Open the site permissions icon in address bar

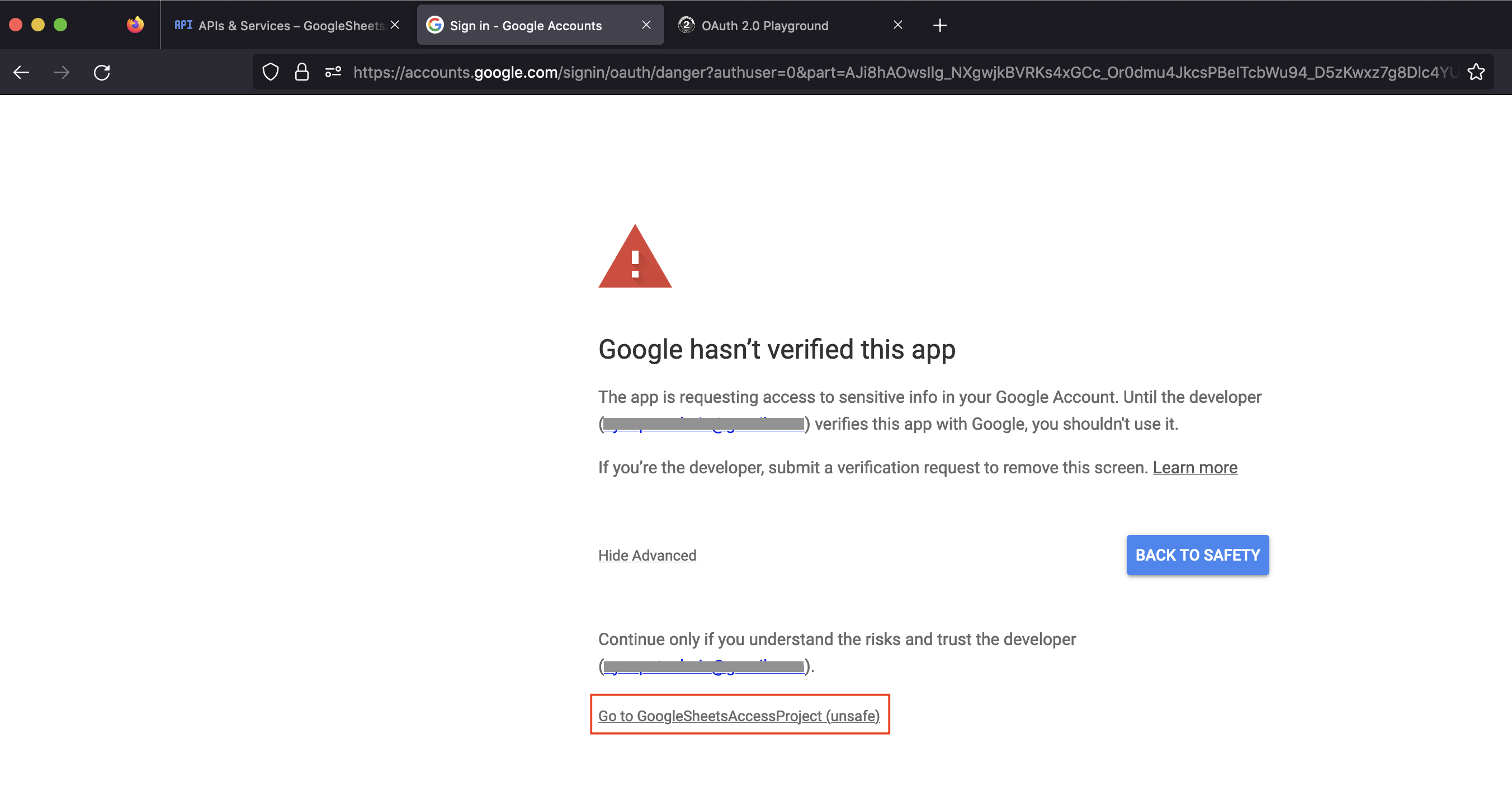coord(333,72)
